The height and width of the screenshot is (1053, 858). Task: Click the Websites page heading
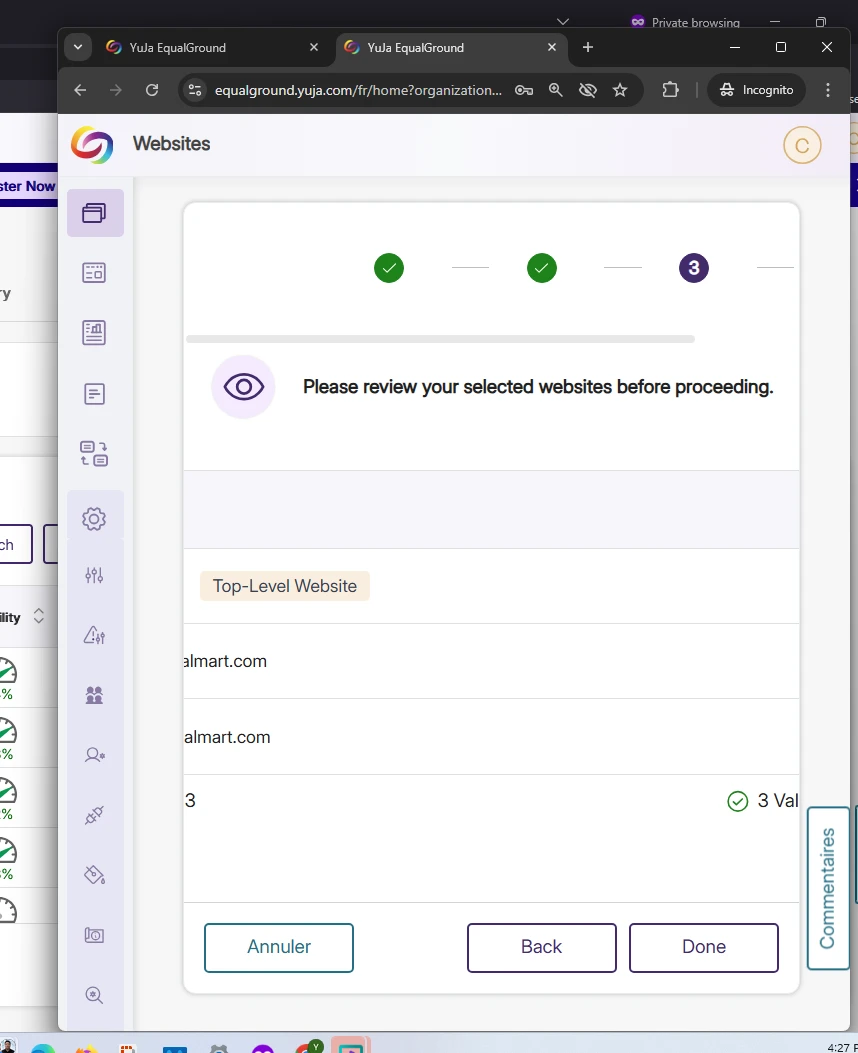[x=171, y=144]
